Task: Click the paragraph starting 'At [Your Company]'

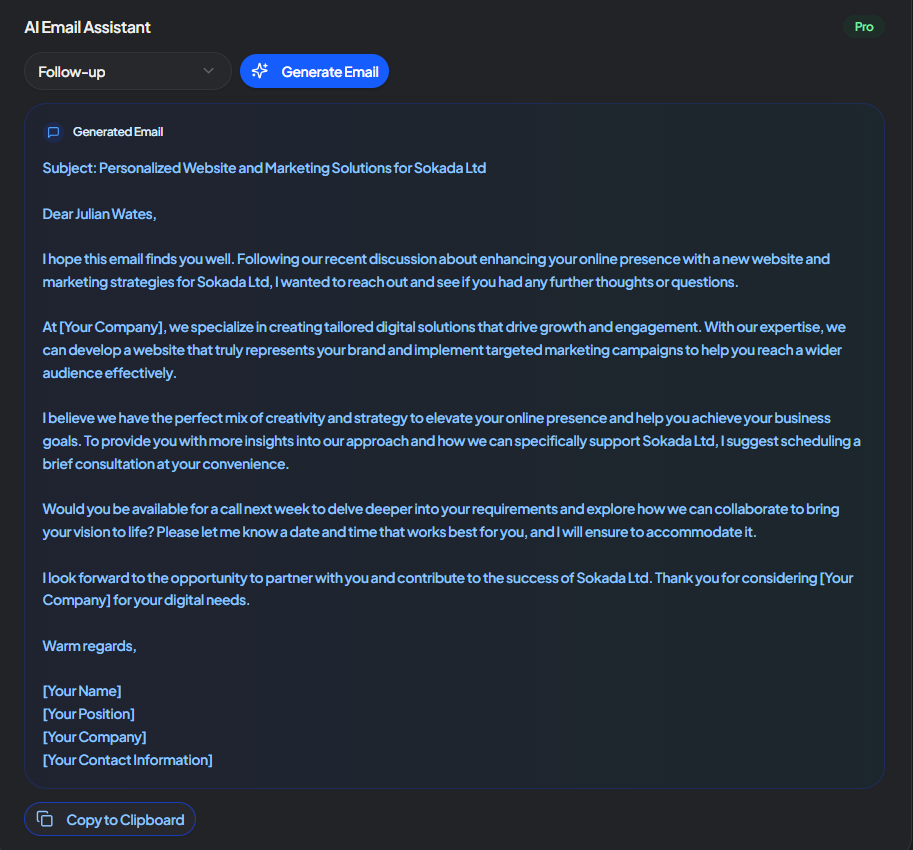Action: pyautogui.click(x=444, y=350)
